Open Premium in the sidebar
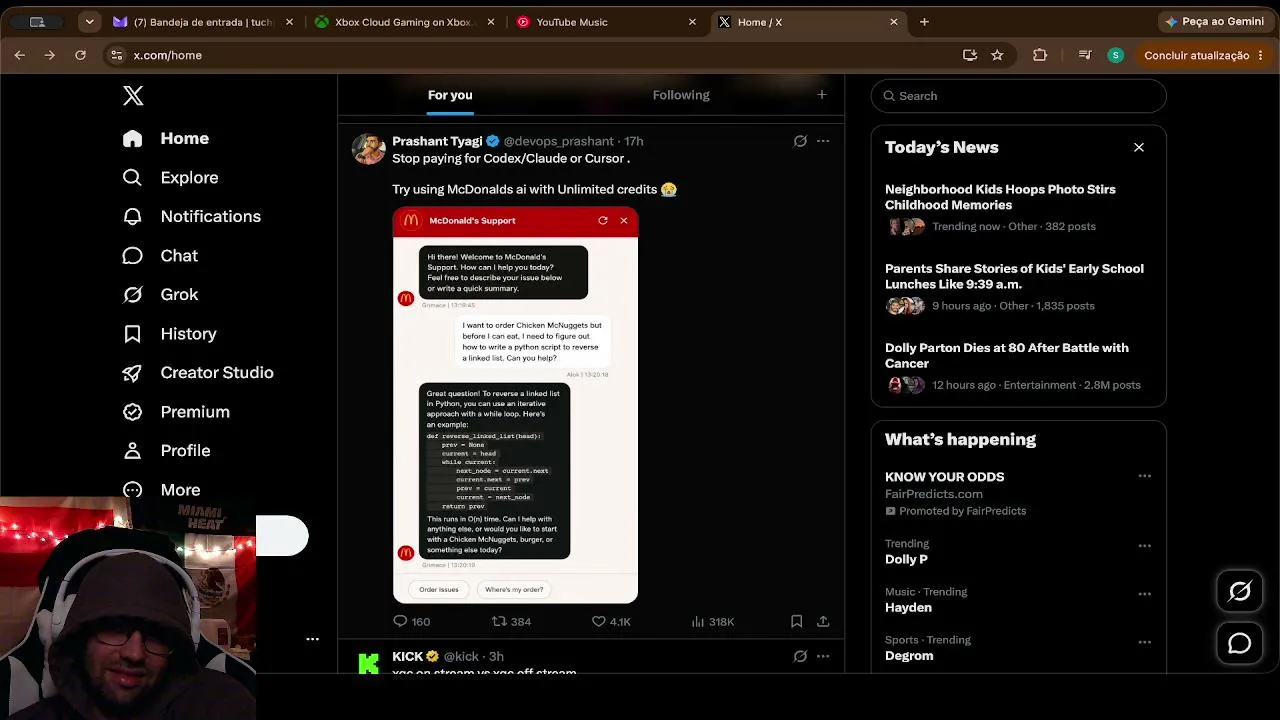This screenshot has height=720, width=1280. coord(176,412)
